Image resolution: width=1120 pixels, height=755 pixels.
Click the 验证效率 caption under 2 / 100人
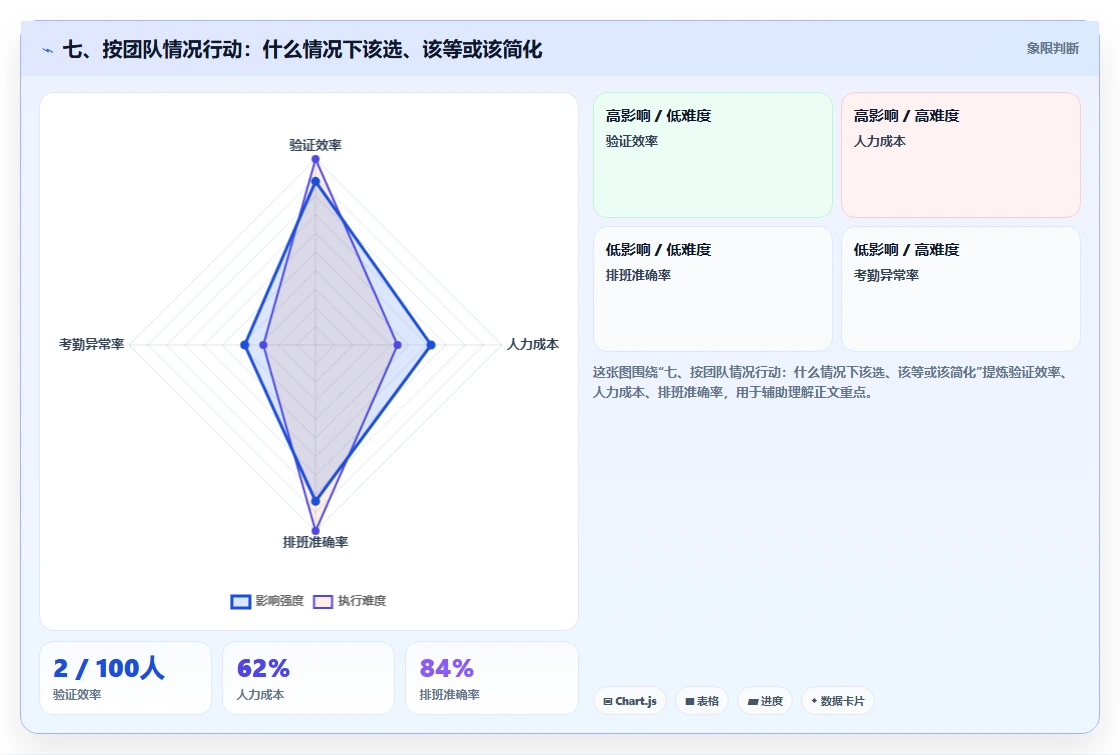[77, 694]
